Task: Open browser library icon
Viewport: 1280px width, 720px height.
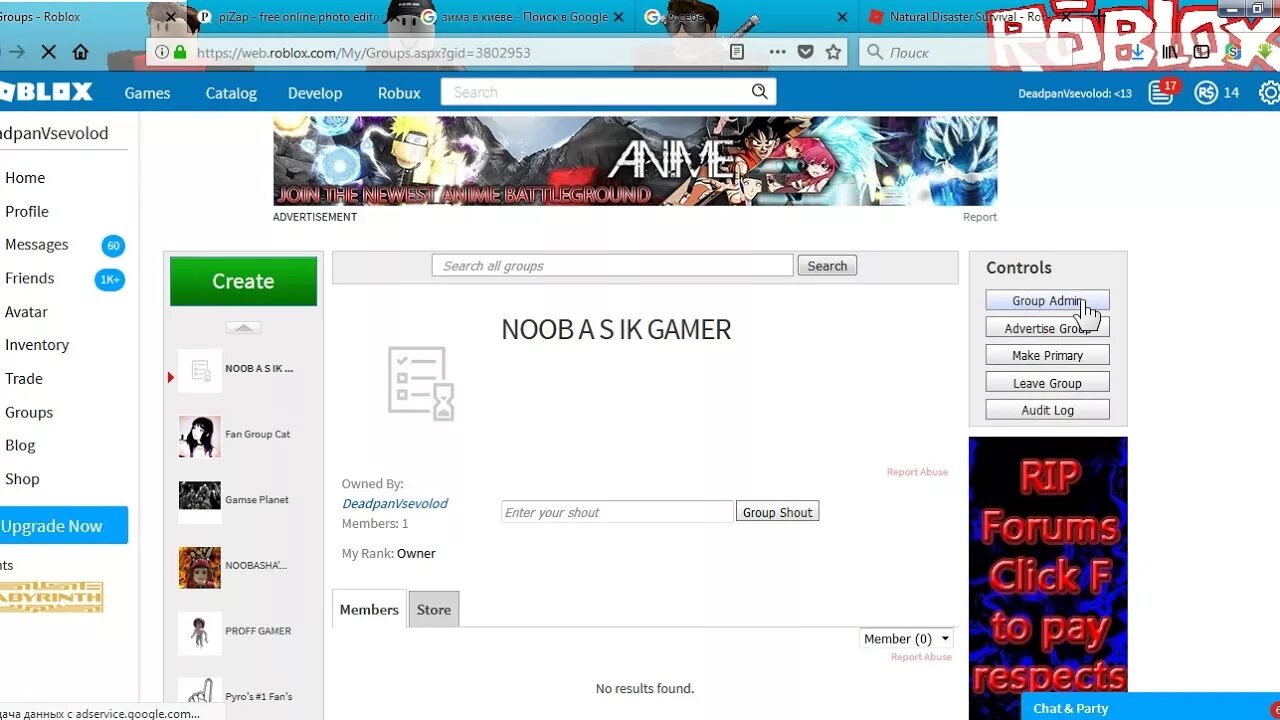Action: tap(1169, 52)
